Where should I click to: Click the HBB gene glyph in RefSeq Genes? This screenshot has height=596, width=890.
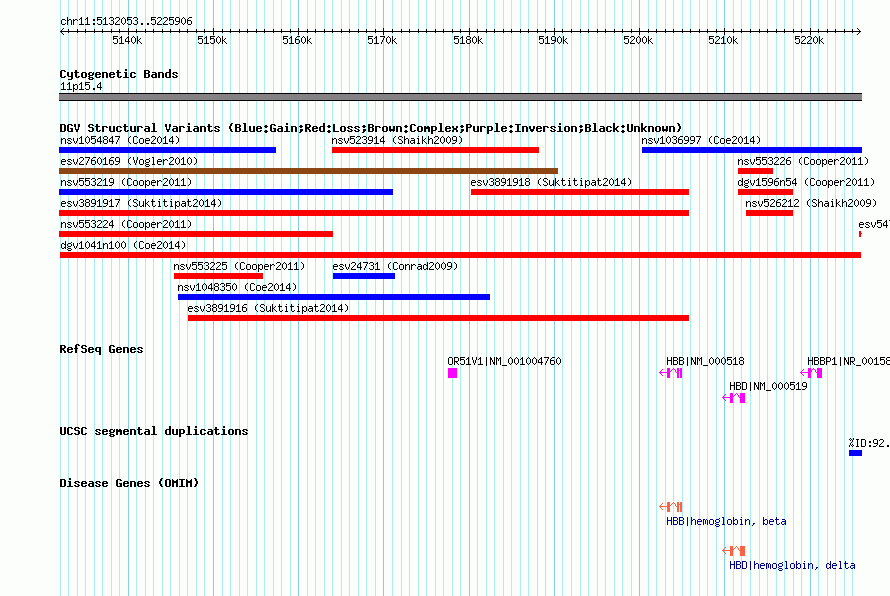point(671,373)
